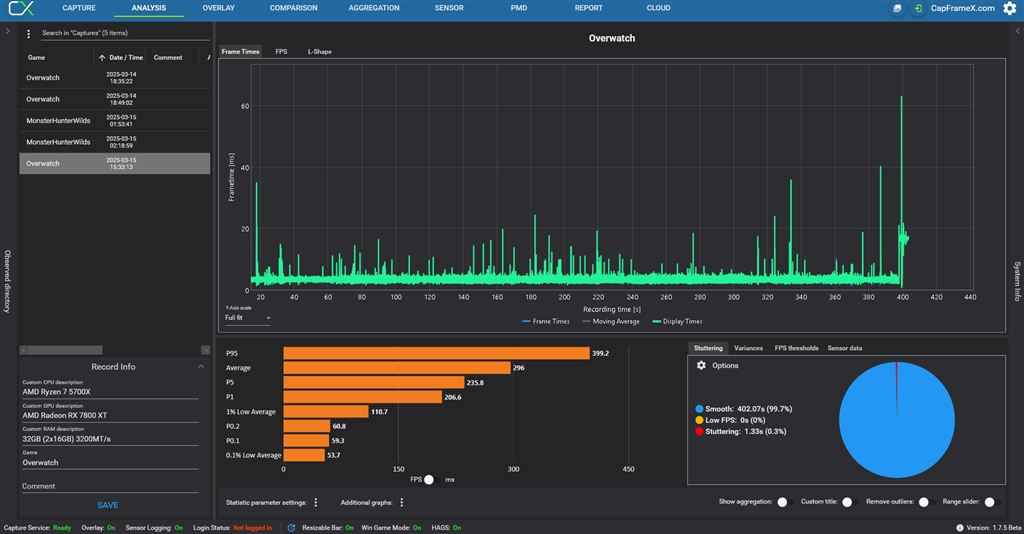Switch to the OVERLAY tab

coord(218,8)
